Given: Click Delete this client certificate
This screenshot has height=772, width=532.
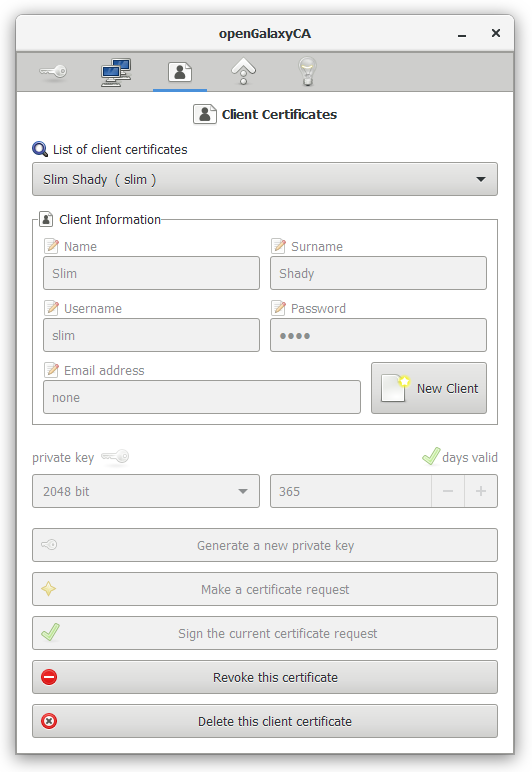Looking at the screenshot, I should pyautogui.click(x=265, y=721).
